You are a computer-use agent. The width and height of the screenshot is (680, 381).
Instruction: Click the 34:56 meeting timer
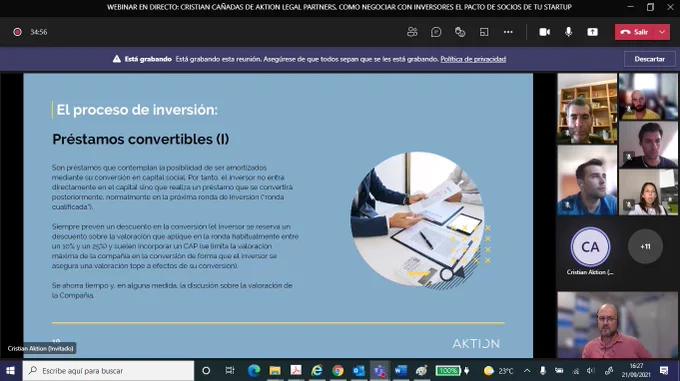pyautogui.click(x=39, y=32)
